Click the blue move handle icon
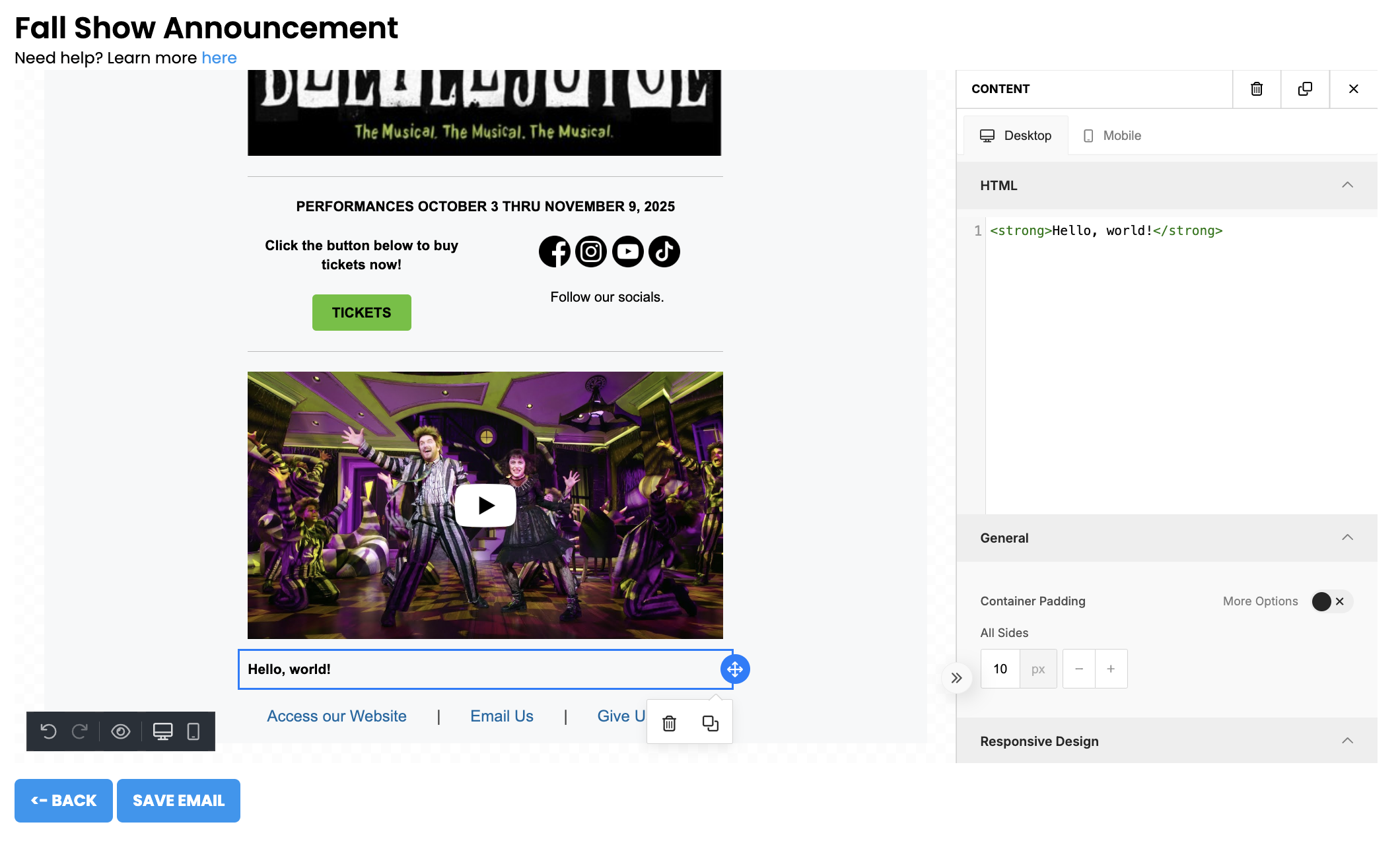Viewport: 1400px width, 841px height. (x=735, y=669)
